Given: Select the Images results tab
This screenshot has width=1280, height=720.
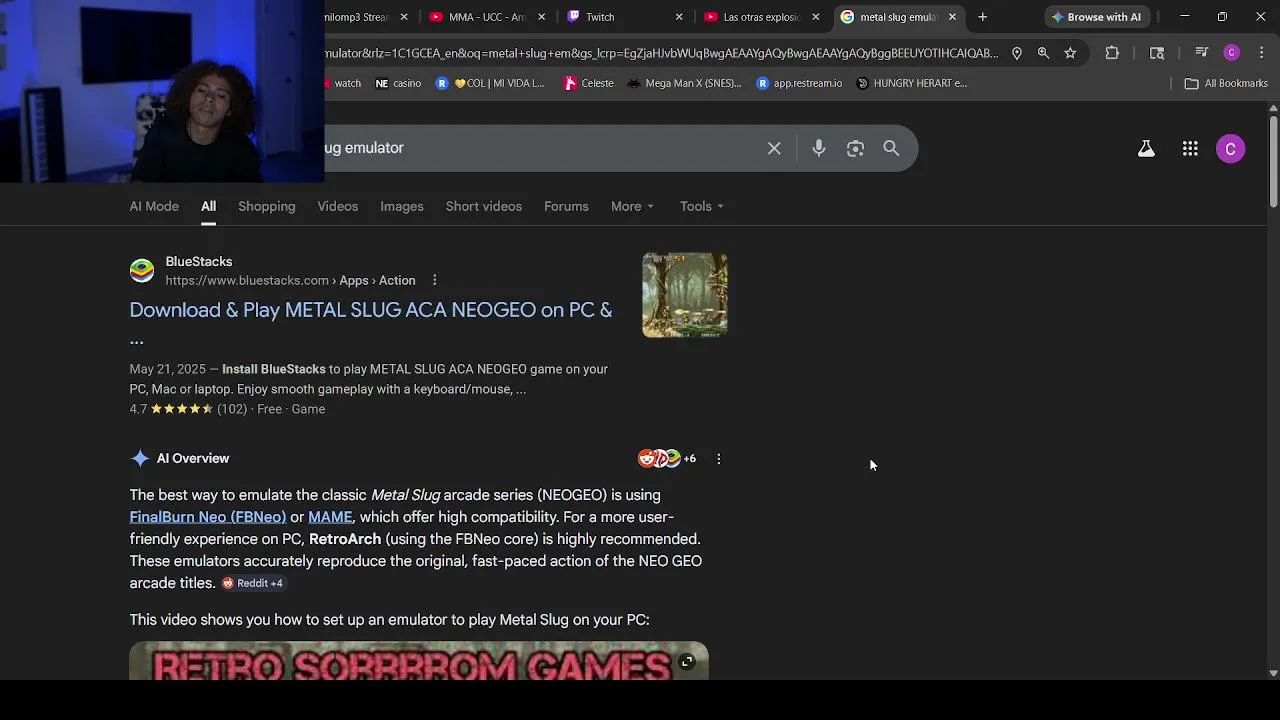Looking at the screenshot, I should [x=402, y=206].
